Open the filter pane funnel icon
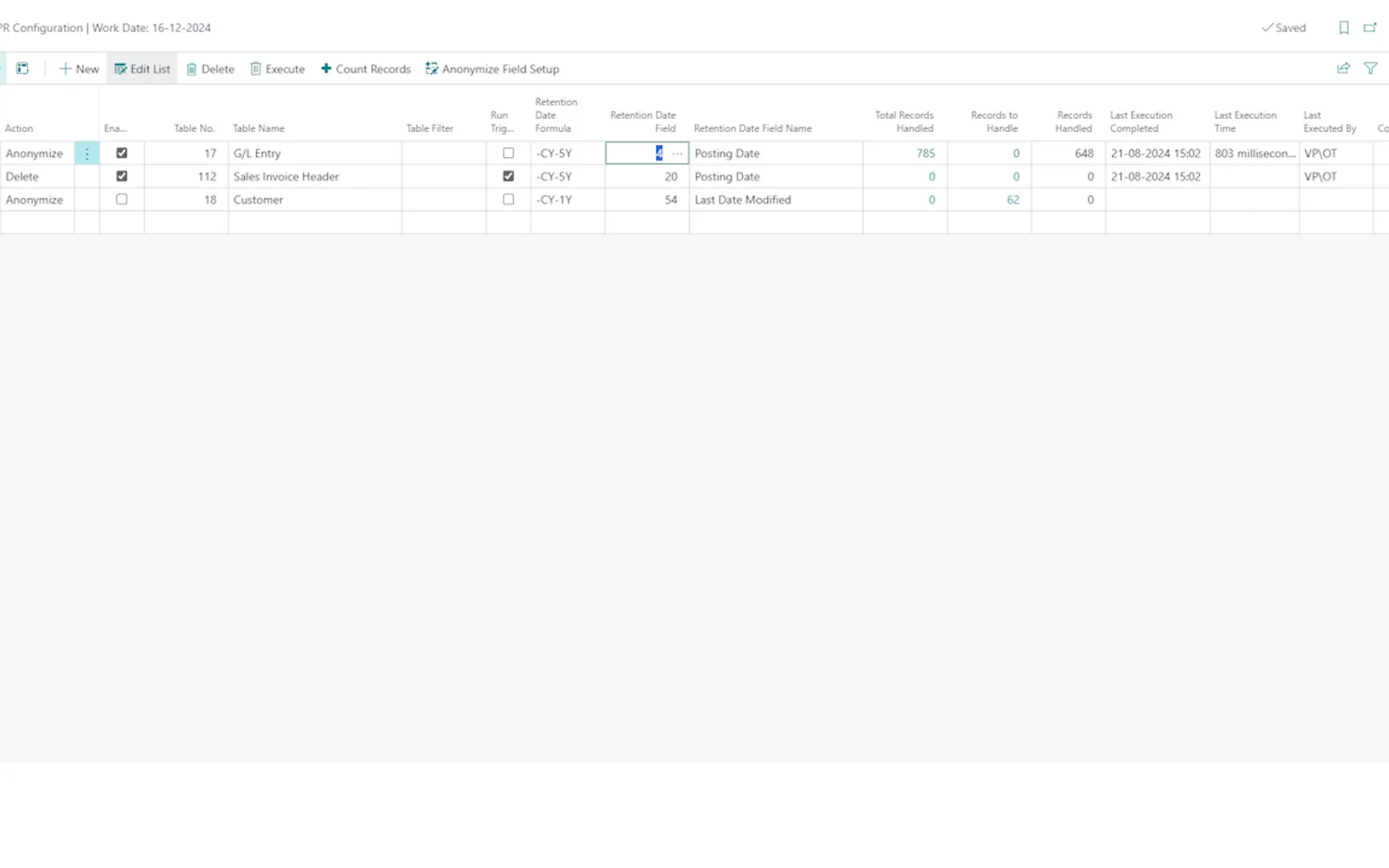This screenshot has width=1389, height=868. coord(1371,69)
